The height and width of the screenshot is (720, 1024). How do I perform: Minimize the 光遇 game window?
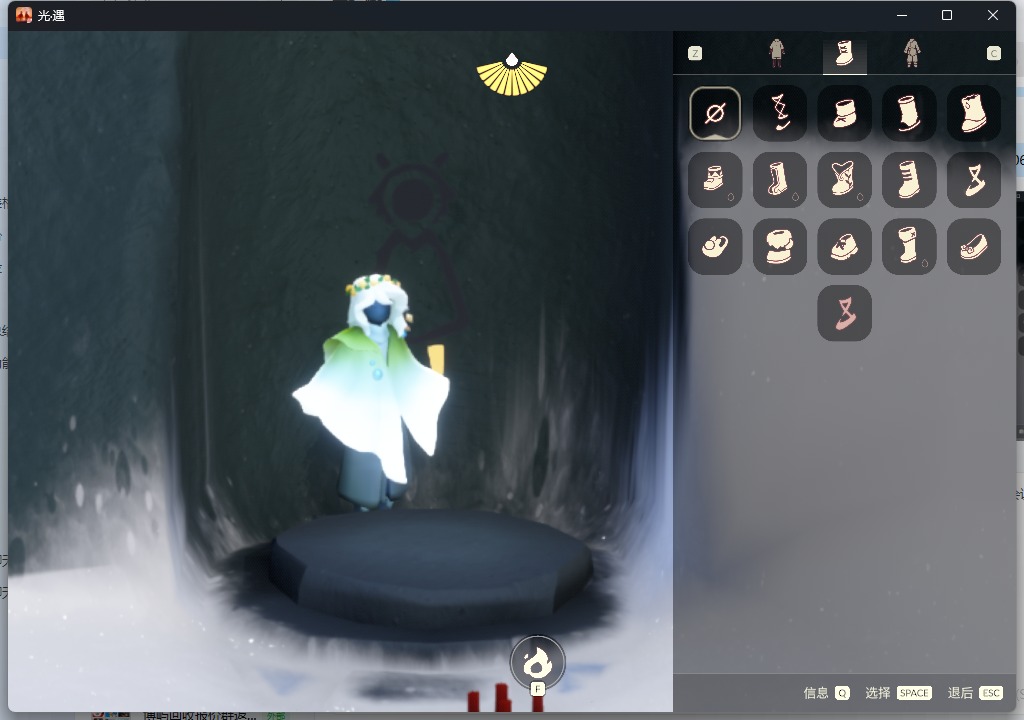pos(902,15)
